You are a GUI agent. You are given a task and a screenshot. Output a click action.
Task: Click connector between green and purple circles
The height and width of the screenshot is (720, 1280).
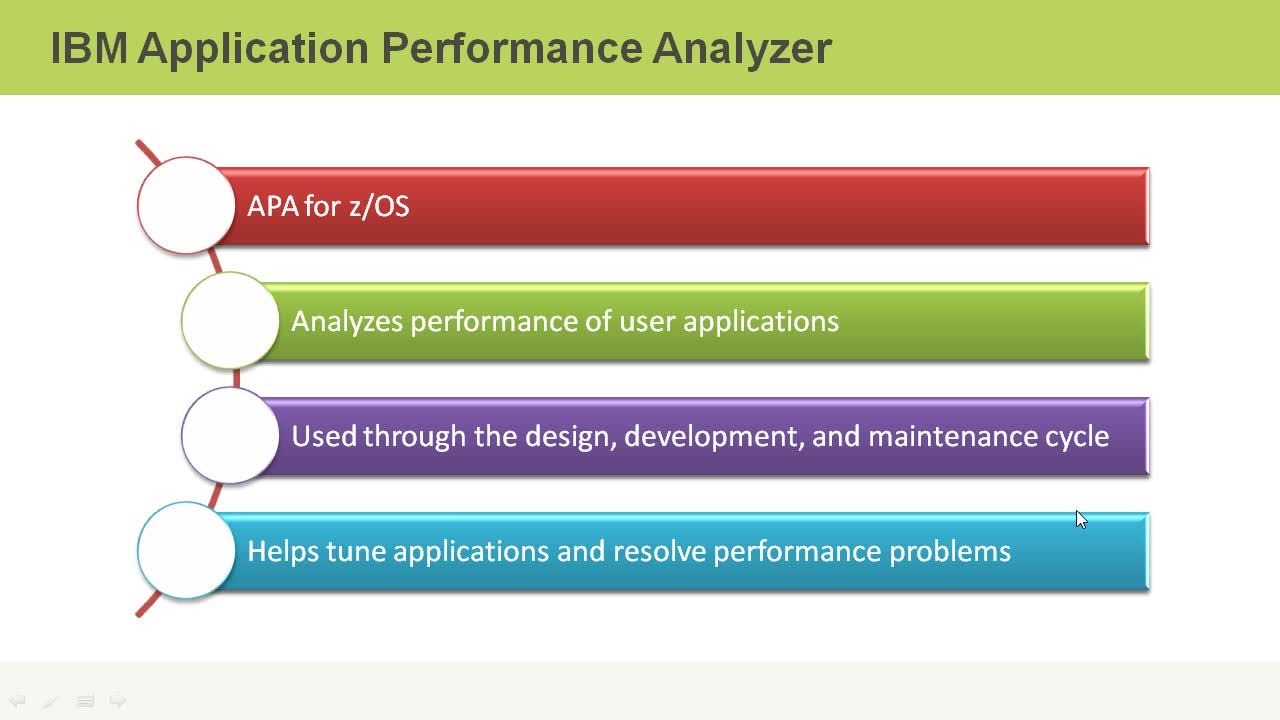click(236, 377)
